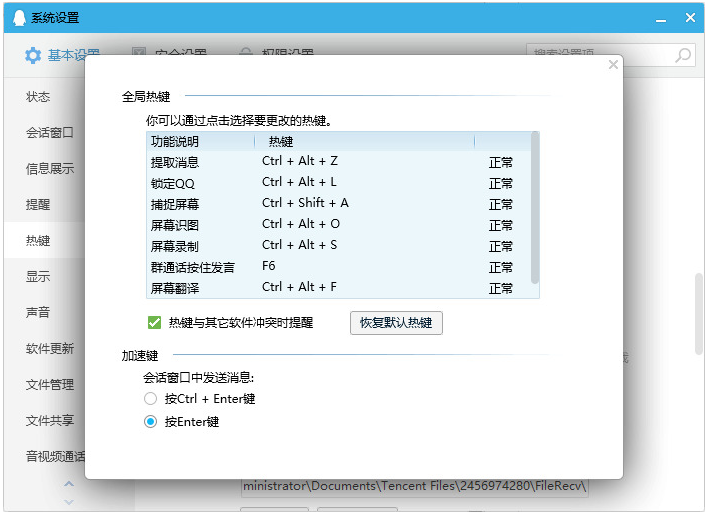Open 会话窗口 in the sidebar
708x516 pixels.
(50, 133)
